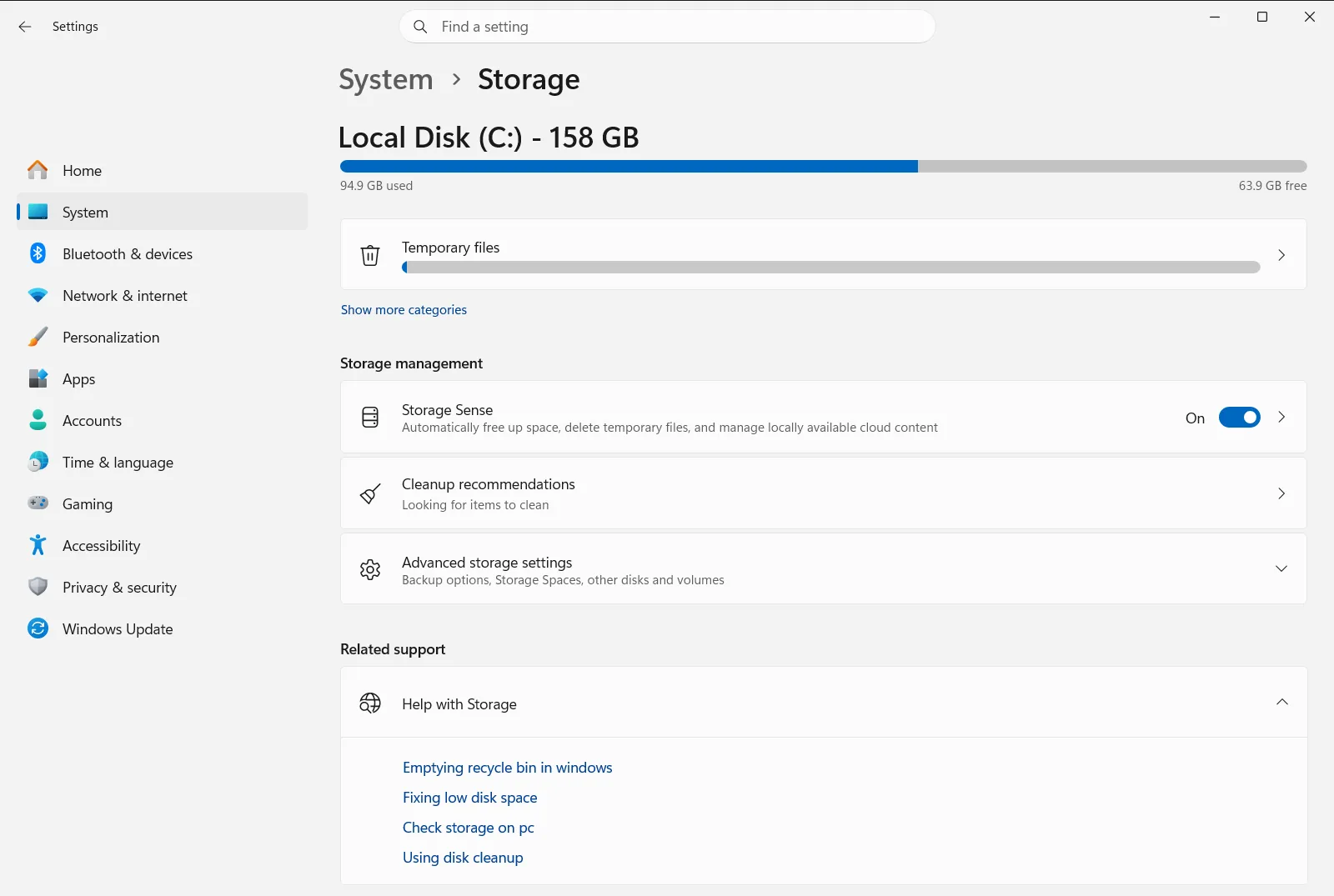Open Using disk cleanup help link
Viewport: 1334px width, 896px height.
(463, 858)
